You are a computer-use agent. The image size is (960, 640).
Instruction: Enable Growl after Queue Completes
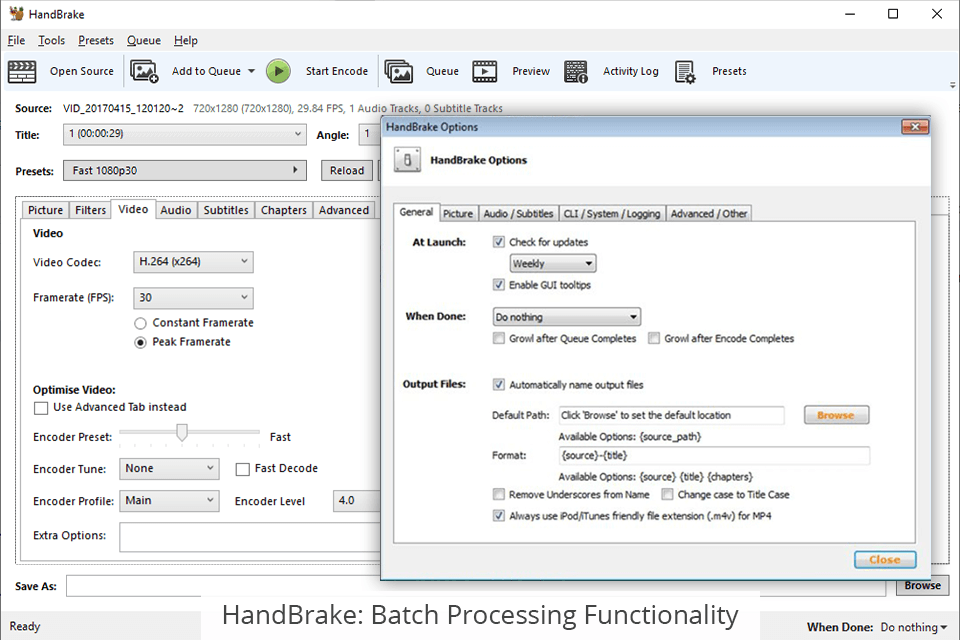pyautogui.click(x=499, y=338)
